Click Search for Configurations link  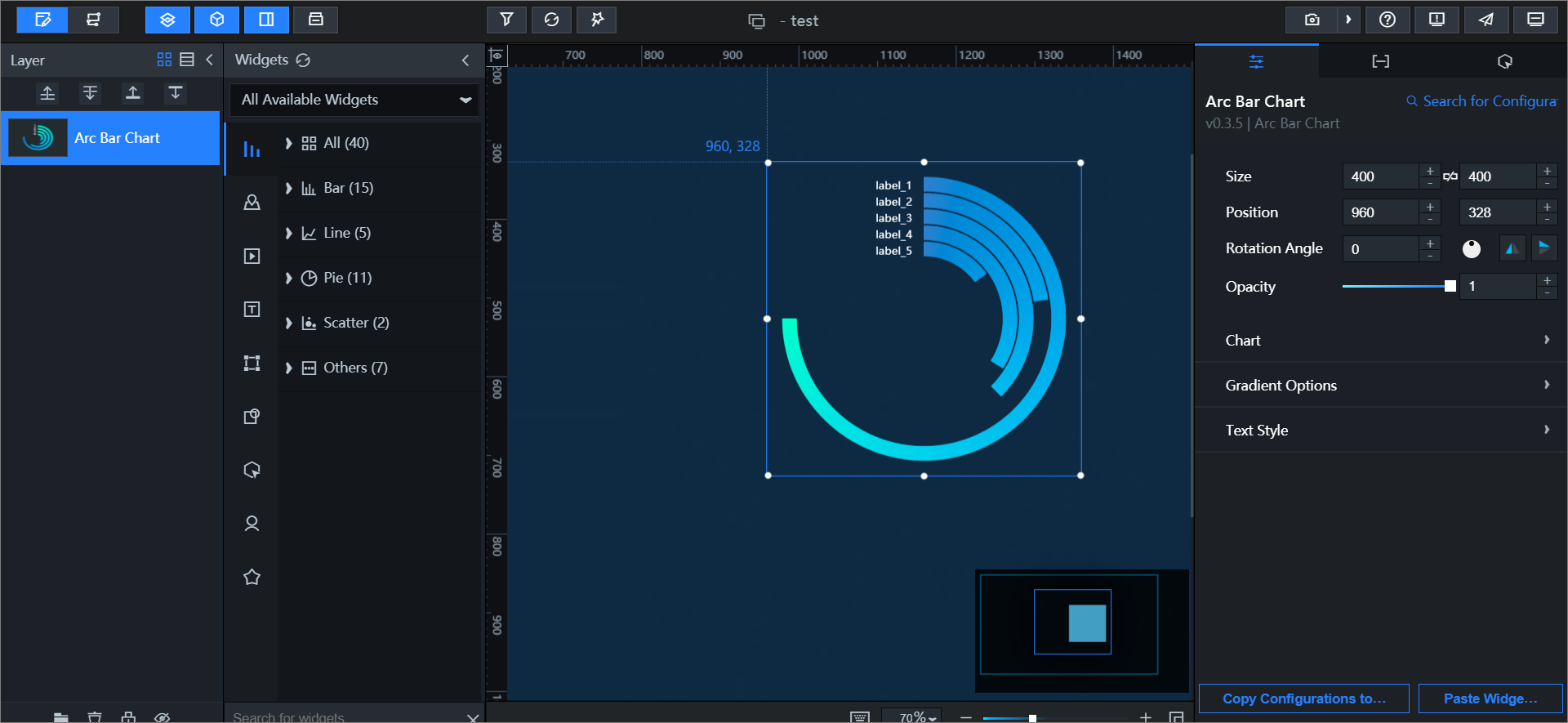tap(1482, 101)
